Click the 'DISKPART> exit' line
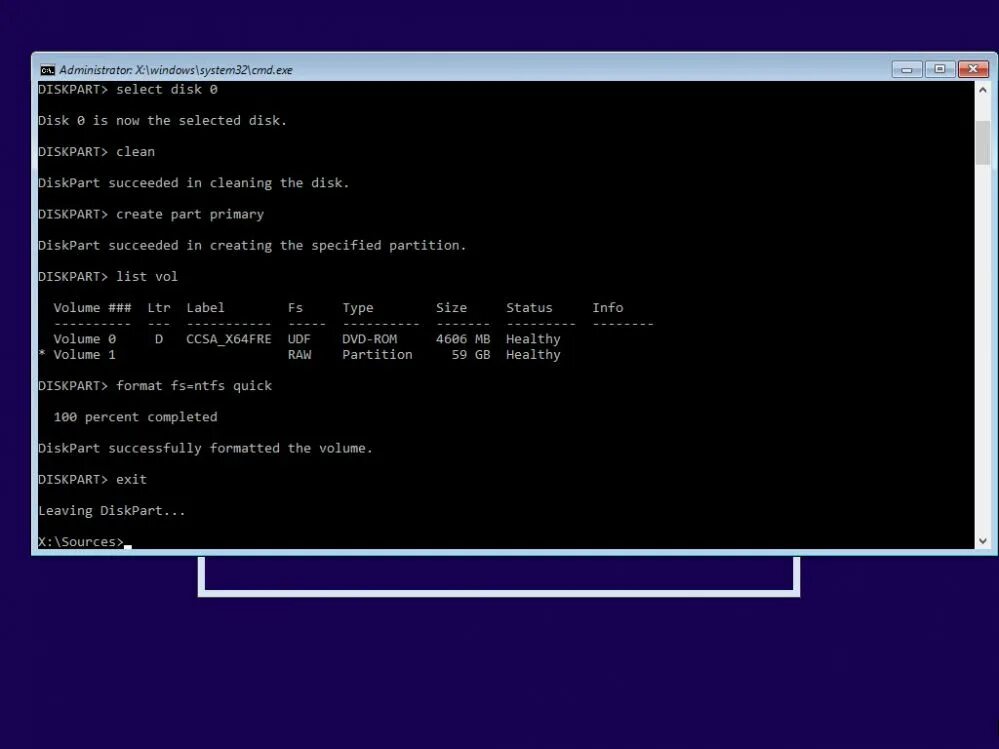Viewport: 999px width, 749px height. pos(92,479)
